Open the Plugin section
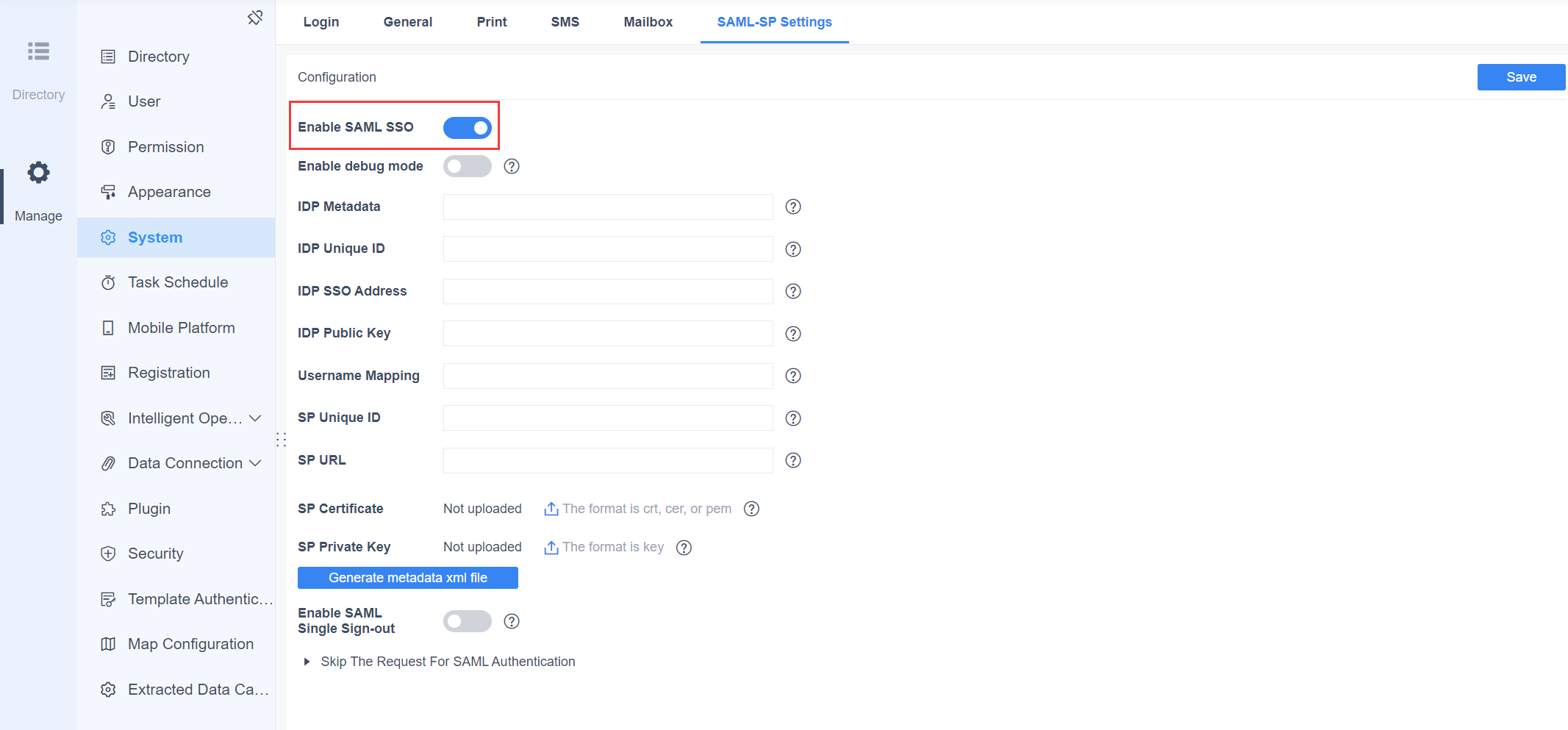This screenshot has width=1568, height=730. point(148,508)
